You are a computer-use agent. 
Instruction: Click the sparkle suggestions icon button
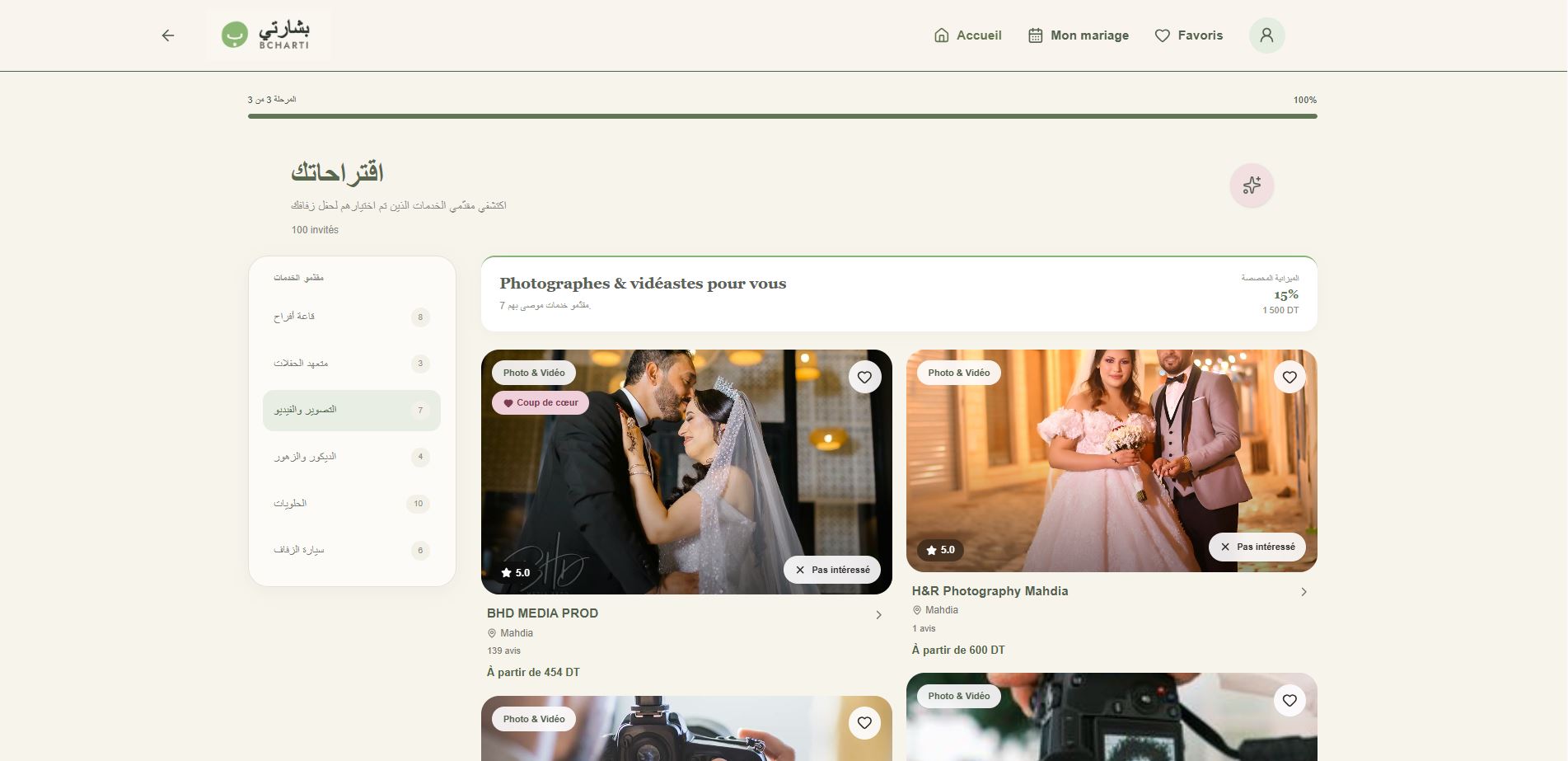[x=1252, y=185]
